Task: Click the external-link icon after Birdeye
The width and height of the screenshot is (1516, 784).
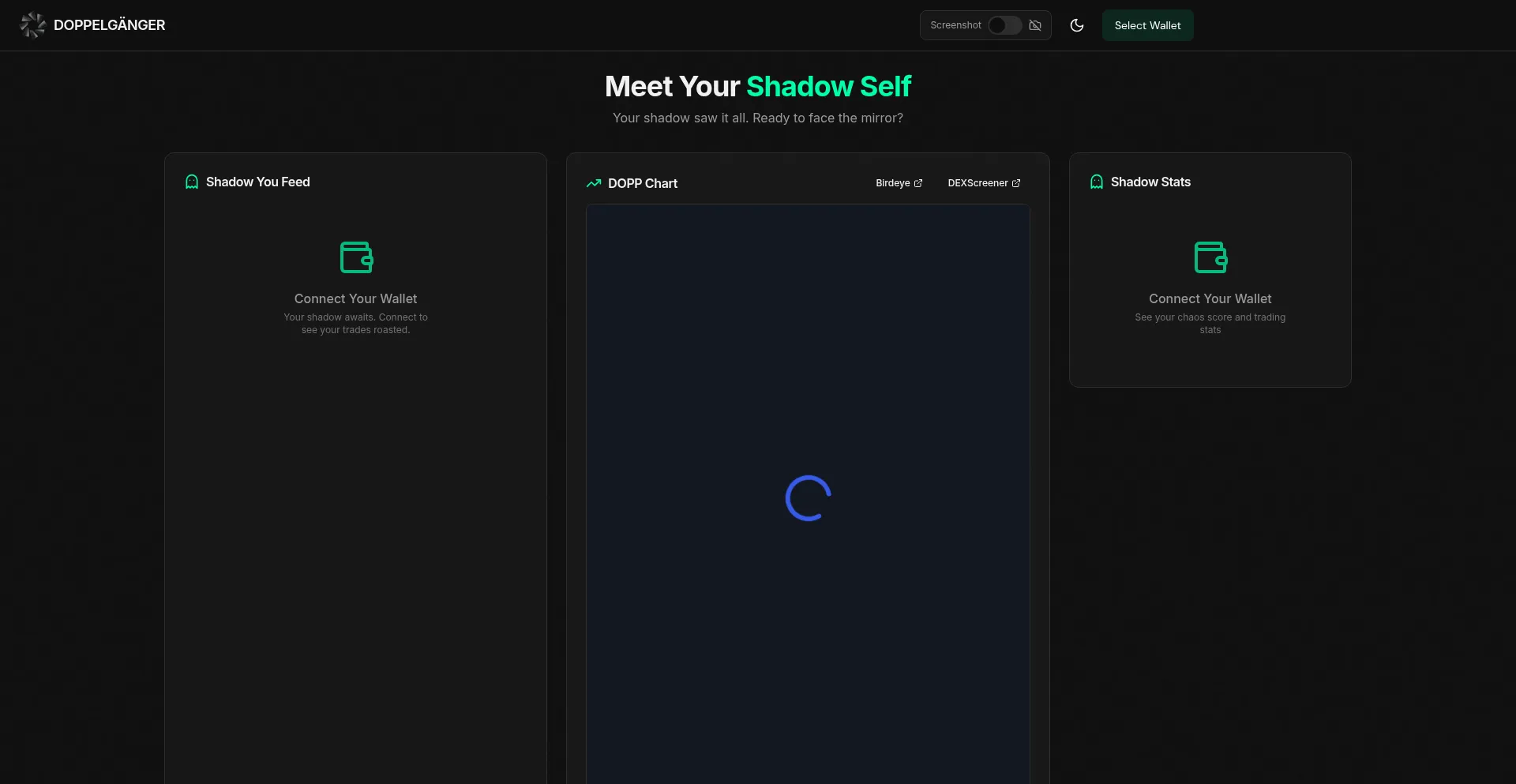Action: tap(918, 183)
